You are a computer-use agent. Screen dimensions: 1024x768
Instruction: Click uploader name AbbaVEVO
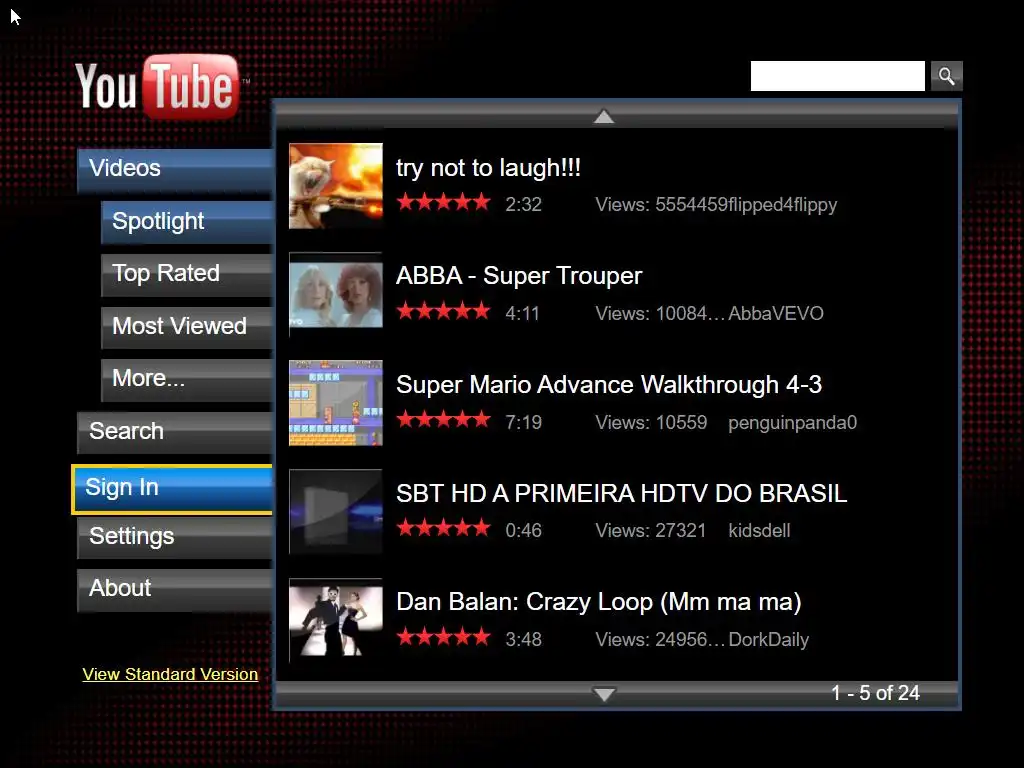click(776, 313)
